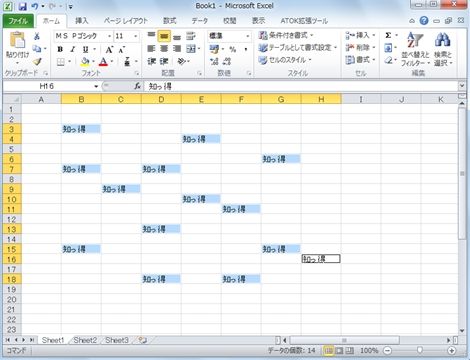Toggle Top Align vertical alignment

[x=151, y=36]
